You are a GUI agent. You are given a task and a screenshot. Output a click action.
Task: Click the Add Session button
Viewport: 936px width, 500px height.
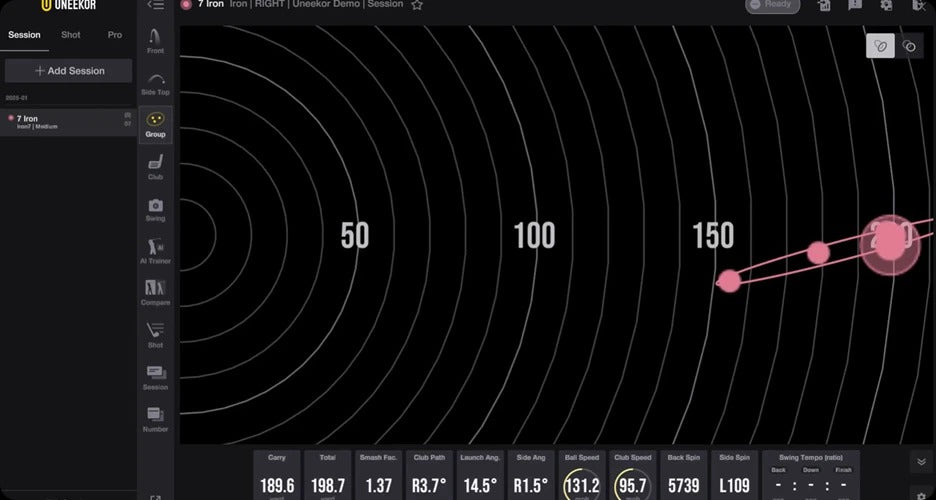[x=69, y=71]
